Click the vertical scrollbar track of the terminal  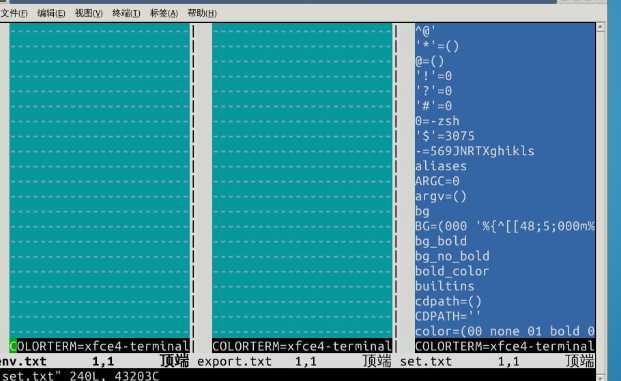600,202
